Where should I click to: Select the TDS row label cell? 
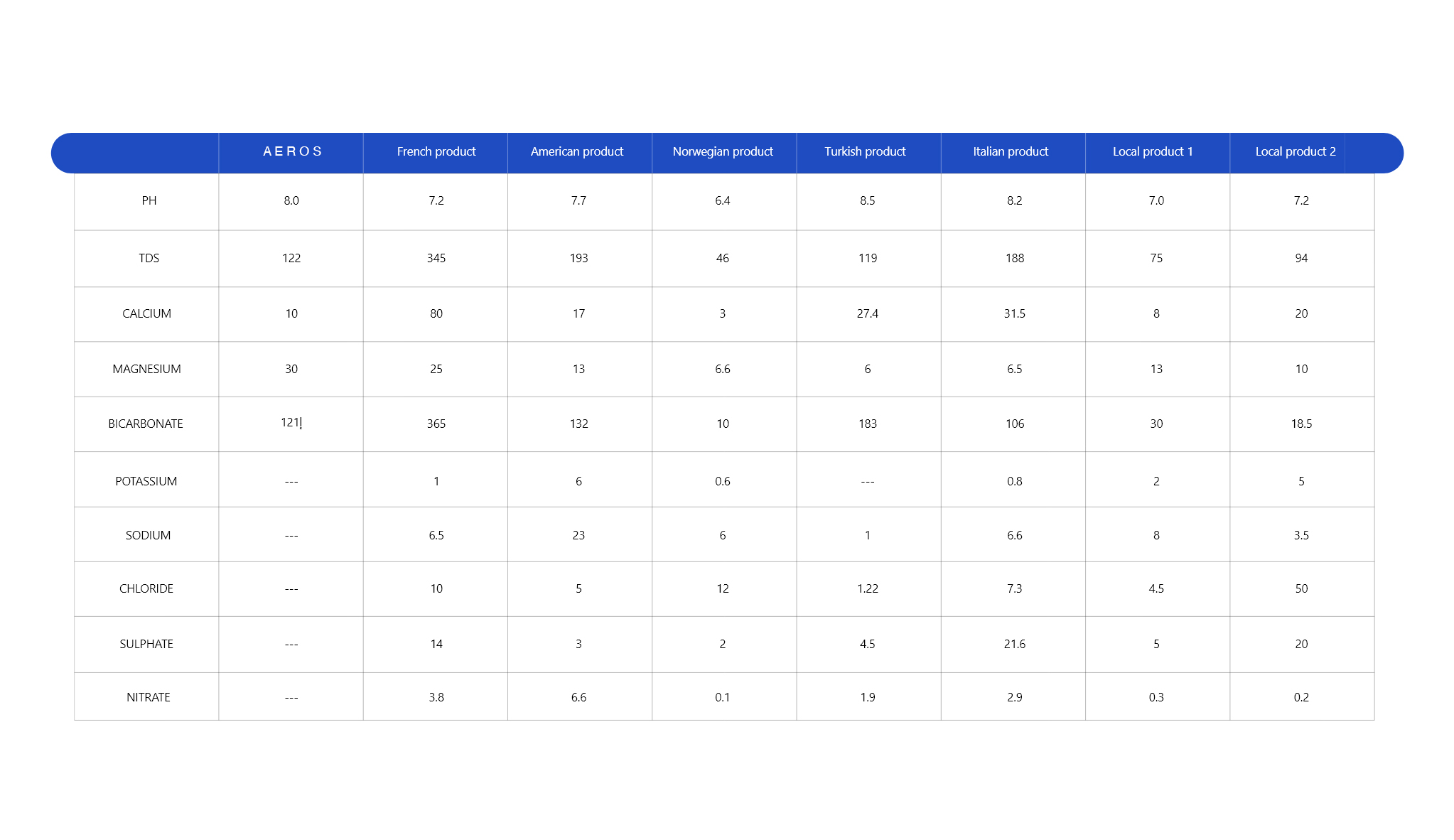click(149, 258)
